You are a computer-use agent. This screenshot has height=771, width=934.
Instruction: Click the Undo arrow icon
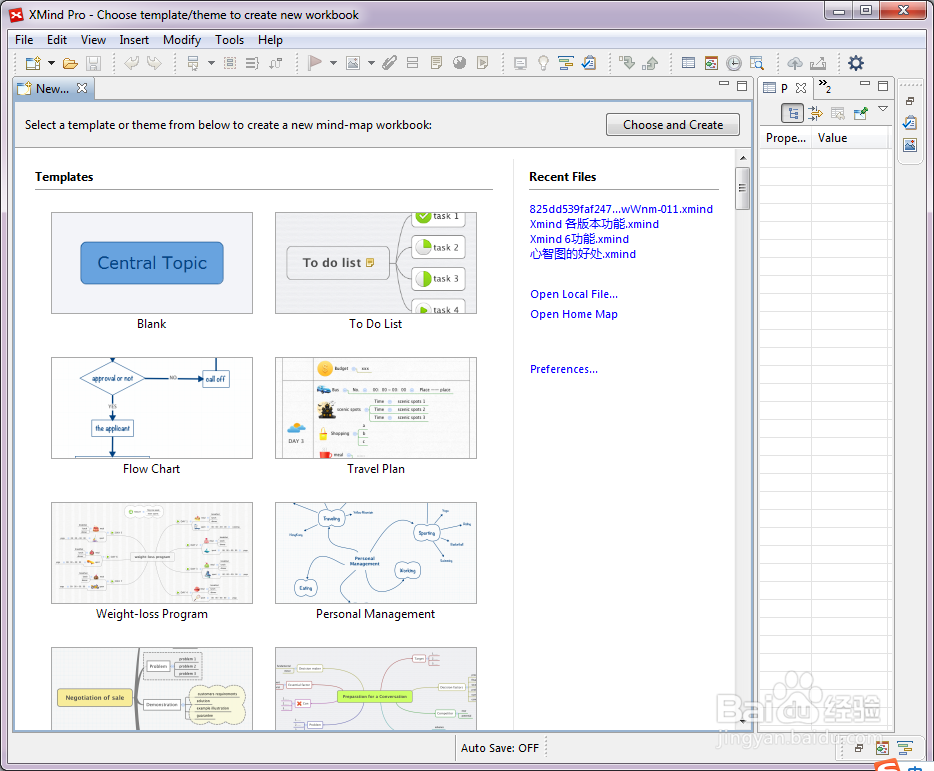132,63
